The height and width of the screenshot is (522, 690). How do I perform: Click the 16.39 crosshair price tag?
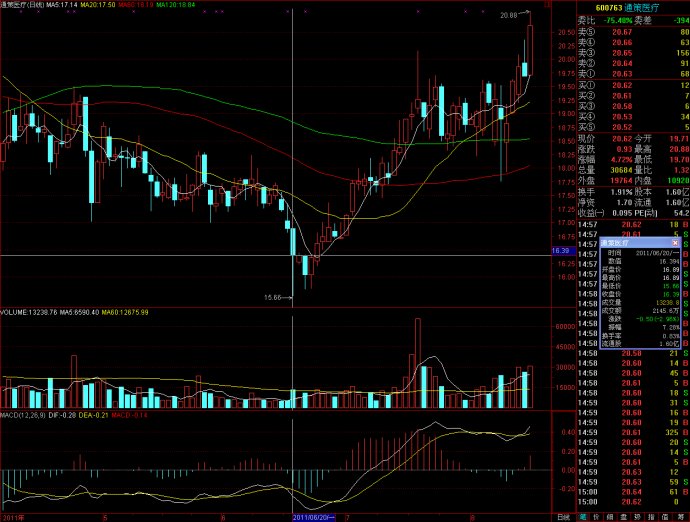[561, 251]
